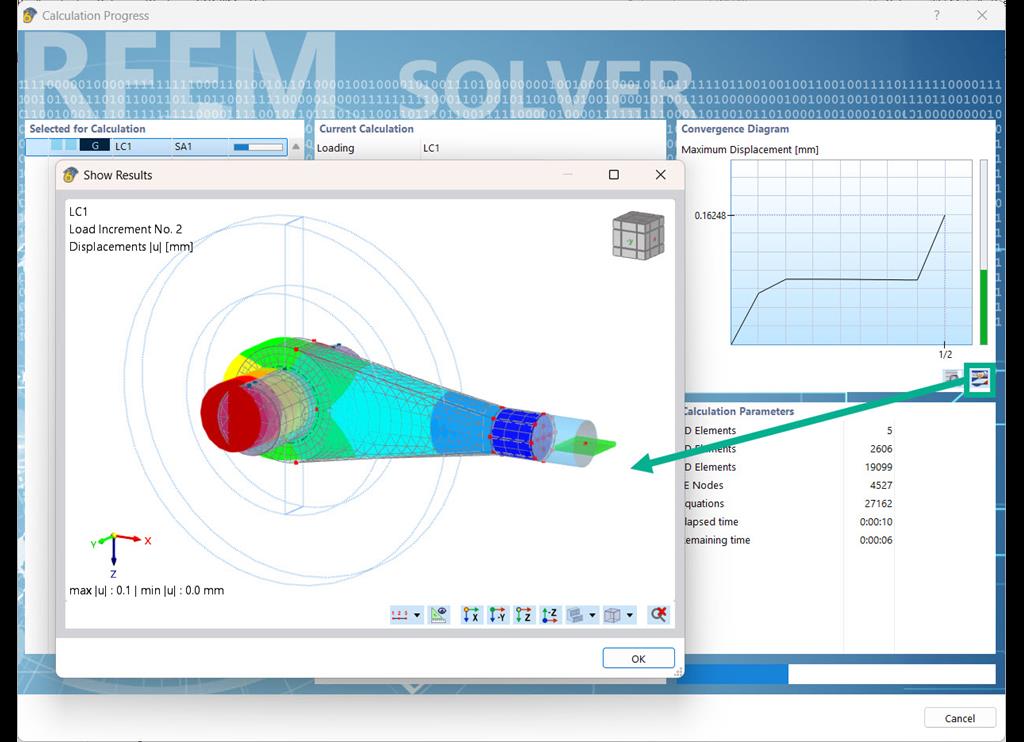Close the Show Results window
The image size is (1024, 742).
[x=660, y=174]
